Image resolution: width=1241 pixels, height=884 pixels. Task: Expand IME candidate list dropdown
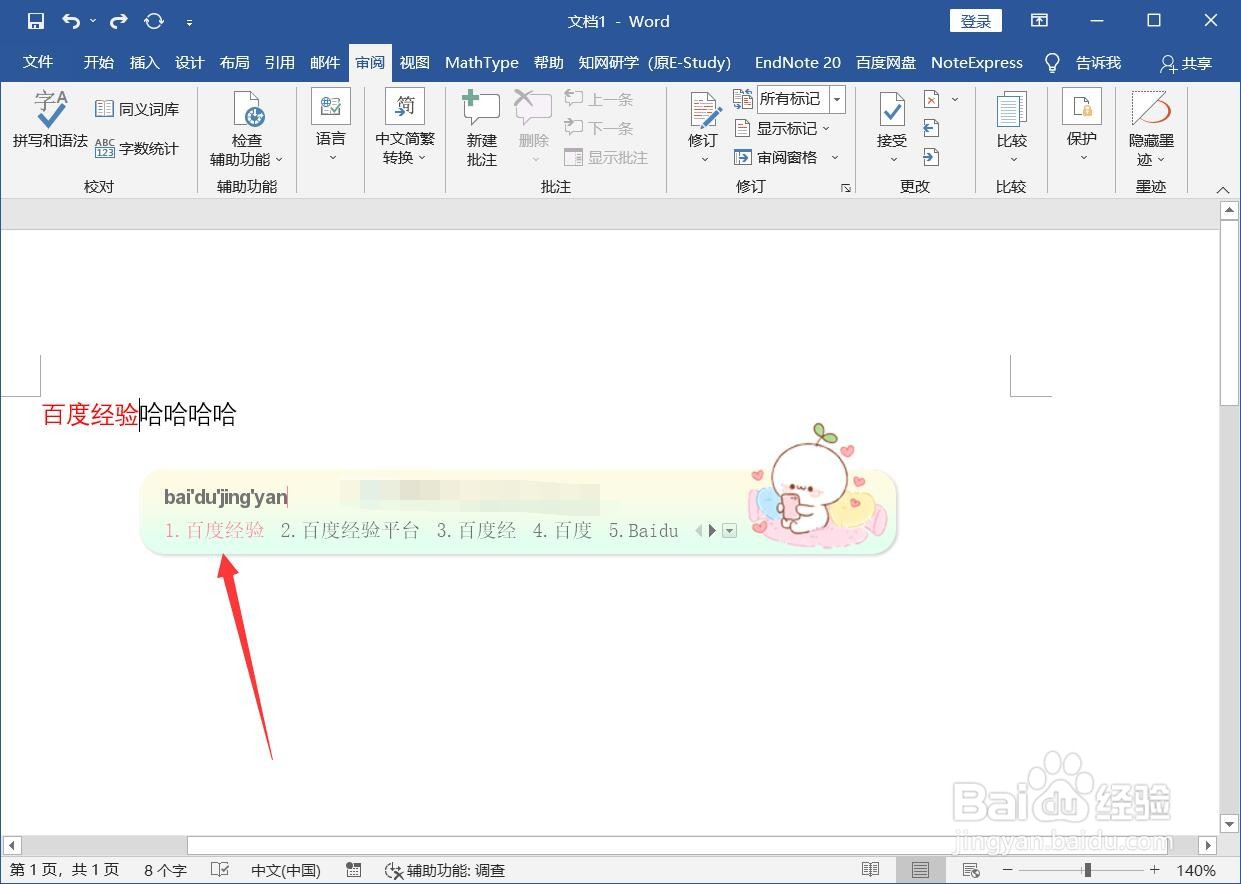pyautogui.click(x=729, y=531)
